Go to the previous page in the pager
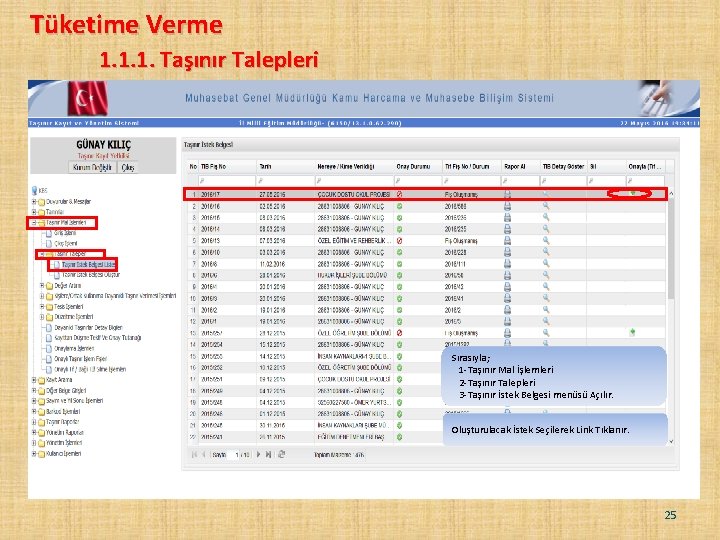This screenshot has width=720, height=540. [x=204, y=454]
